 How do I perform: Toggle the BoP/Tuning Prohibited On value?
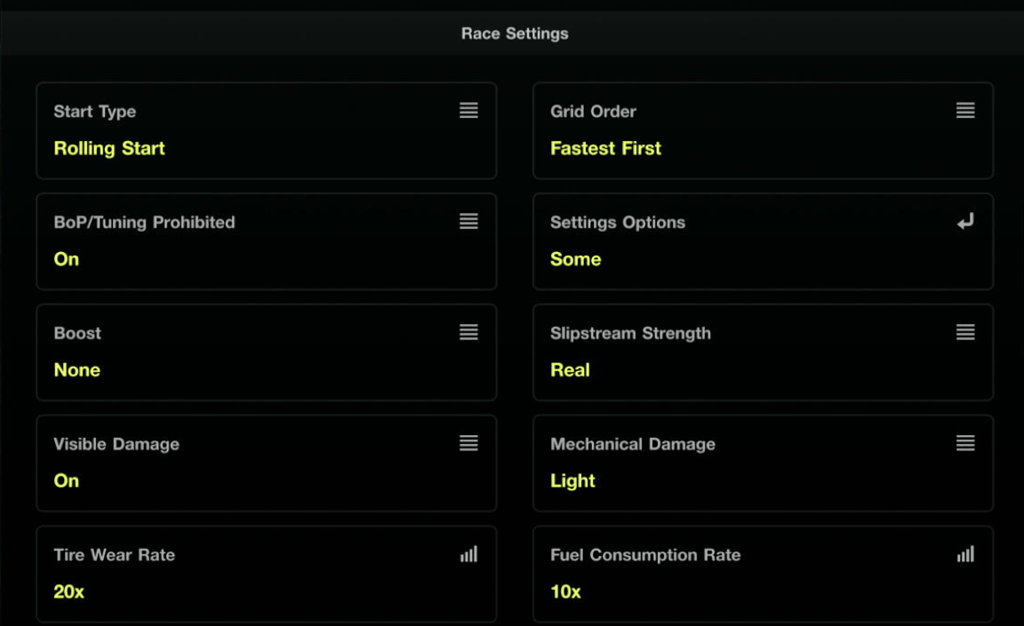(x=67, y=259)
